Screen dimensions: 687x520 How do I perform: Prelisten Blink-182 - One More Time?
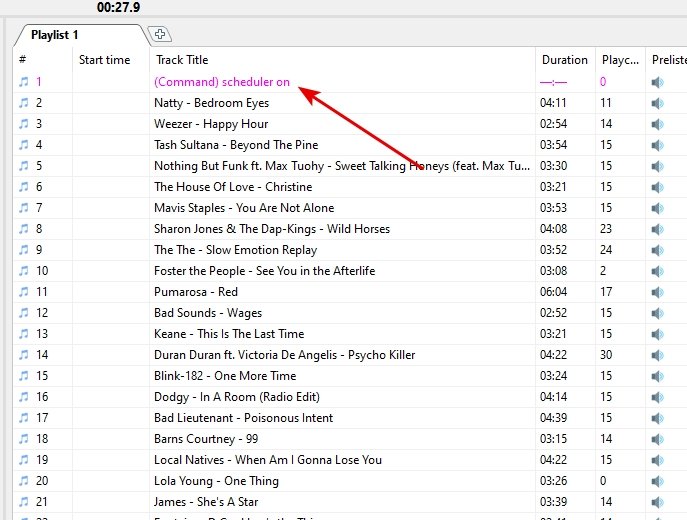pyautogui.click(x=658, y=376)
